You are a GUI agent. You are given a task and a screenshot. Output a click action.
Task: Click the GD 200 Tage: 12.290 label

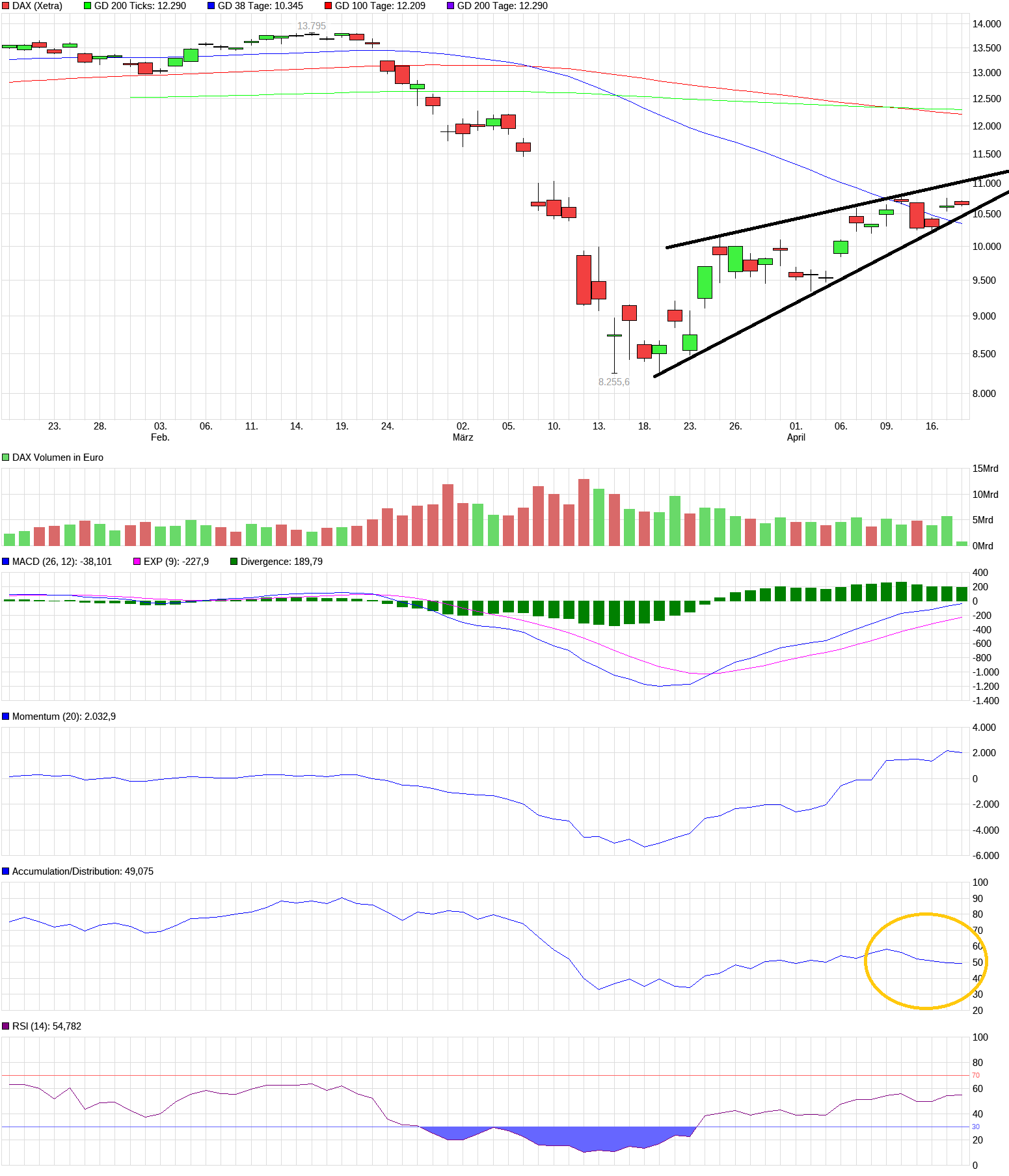tap(502, 6)
